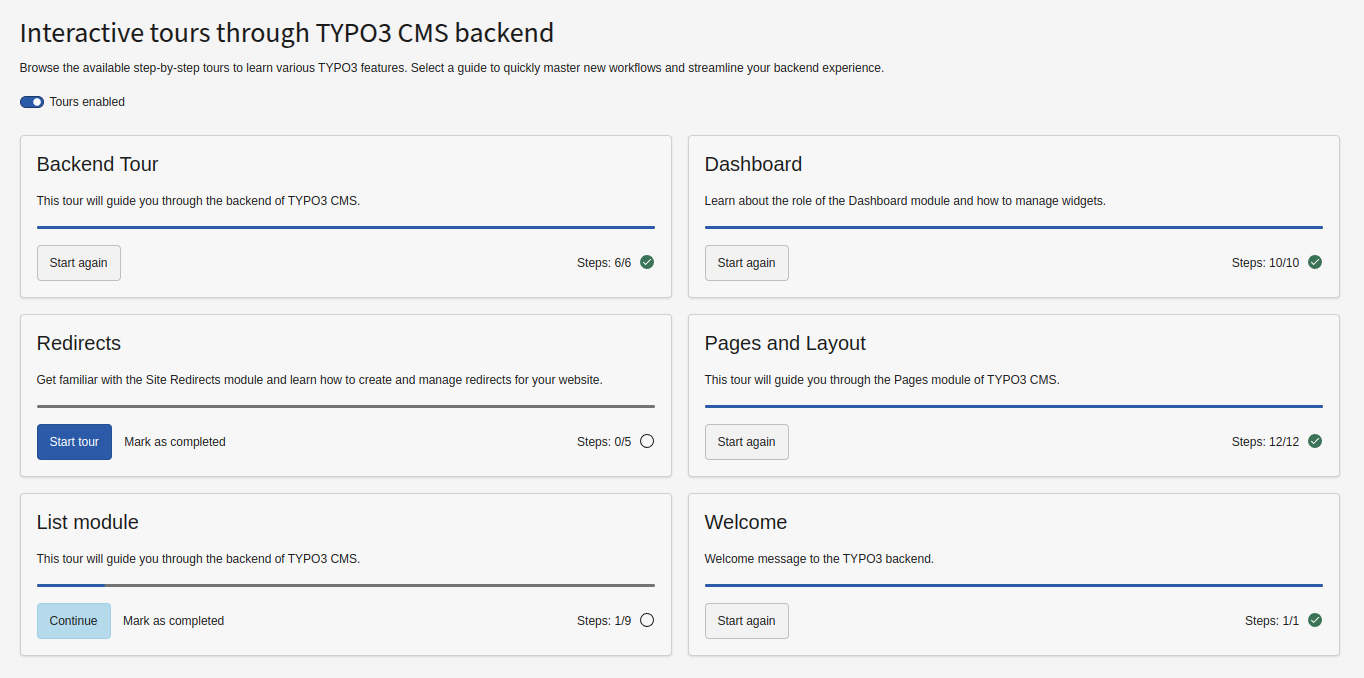This screenshot has width=1364, height=678.
Task: Click Start again for Dashboard tour
Action: [x=747, y=263]
